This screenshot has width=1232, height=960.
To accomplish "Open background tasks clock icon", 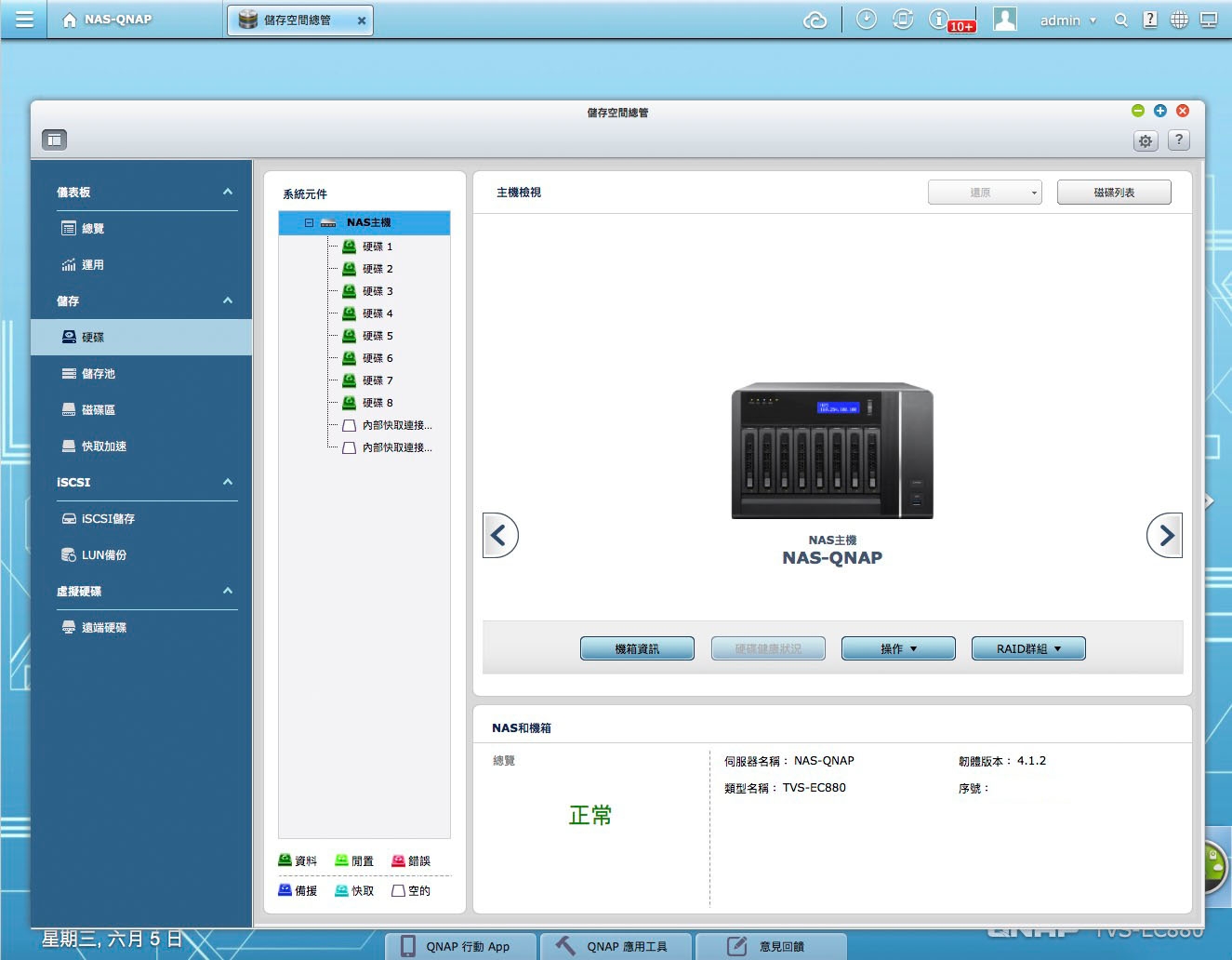I will coord(867,20).
